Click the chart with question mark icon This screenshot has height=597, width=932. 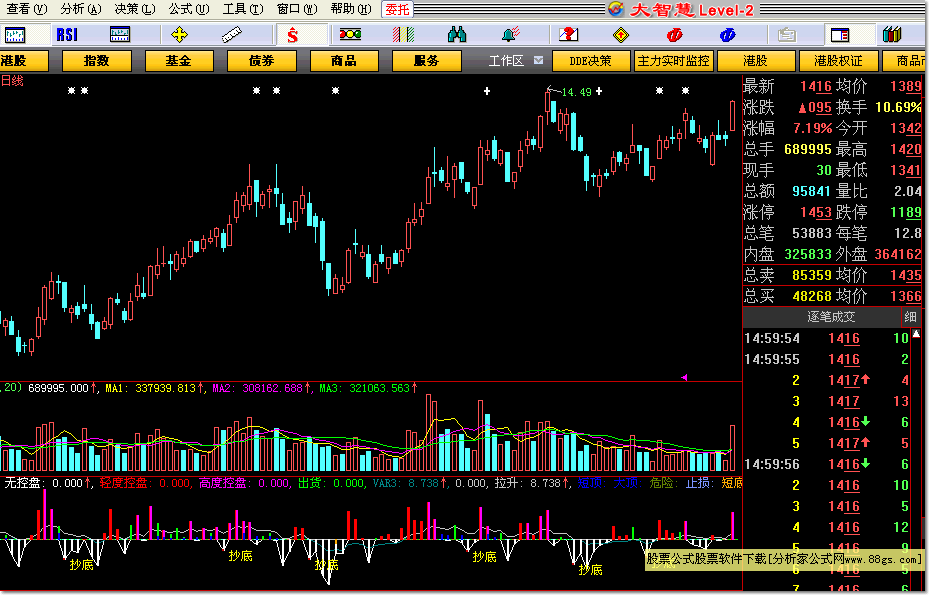(x=568, y=35)
